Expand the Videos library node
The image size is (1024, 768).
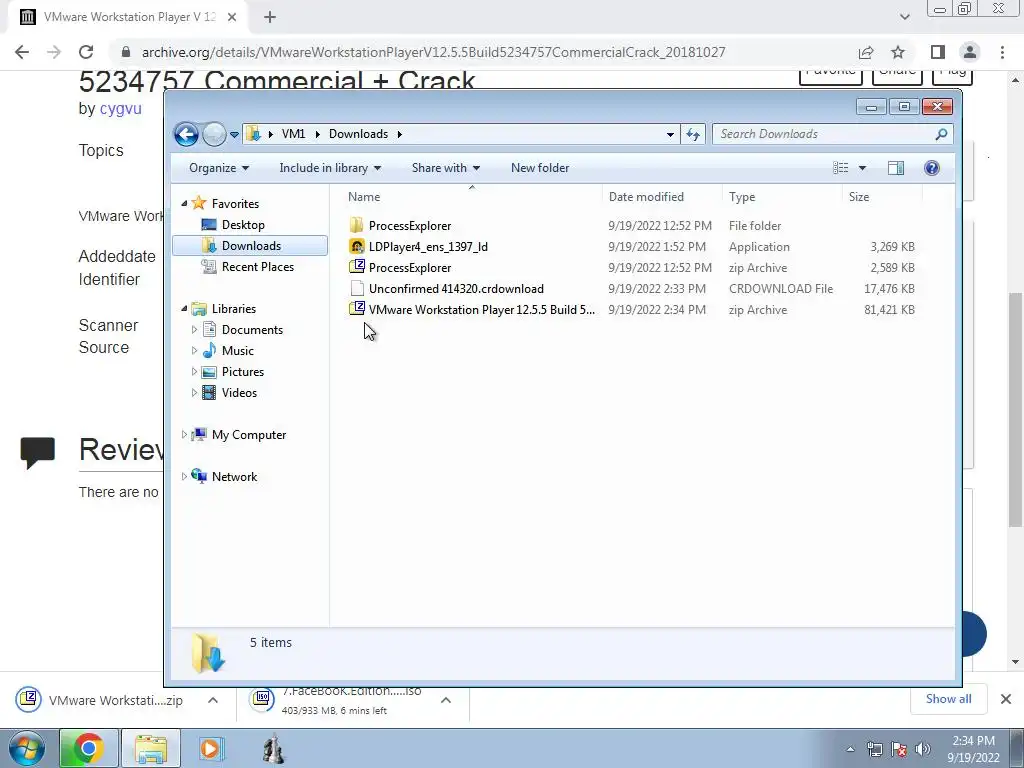[194, 392]
